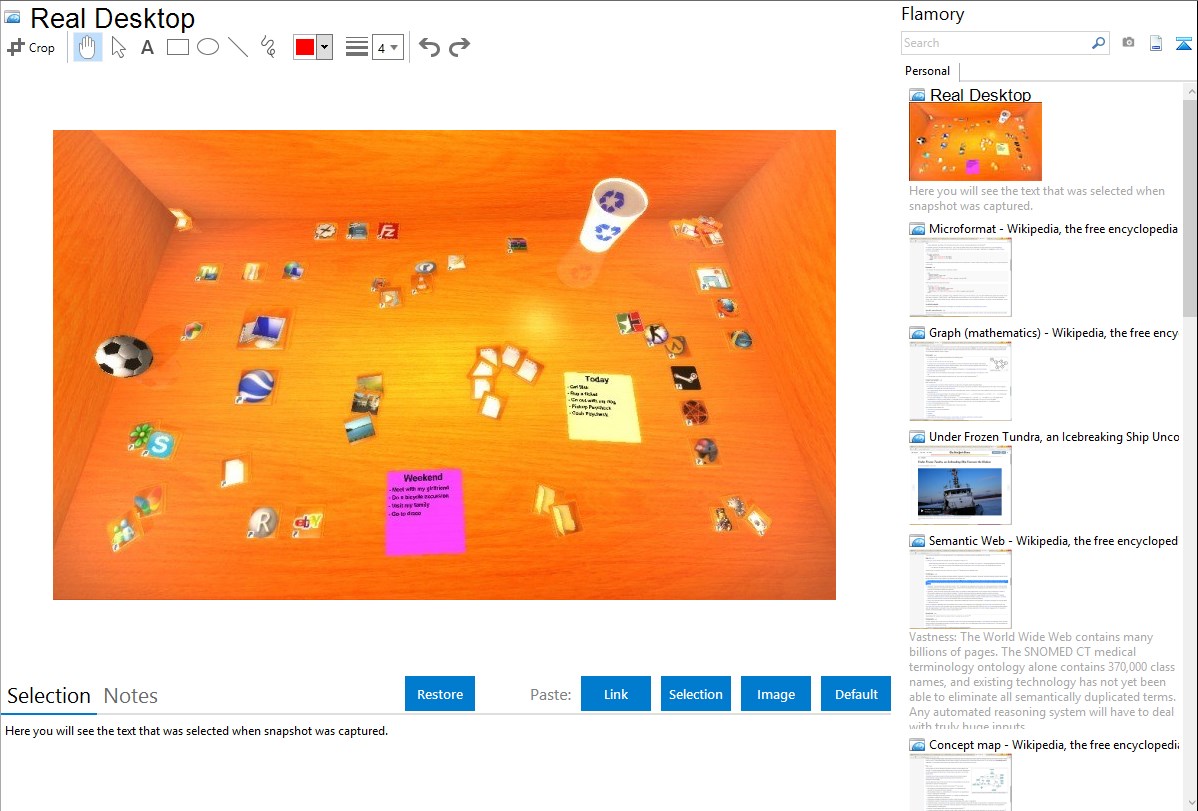
Task: Switch to the Notes tab
Action: (131, 696)
